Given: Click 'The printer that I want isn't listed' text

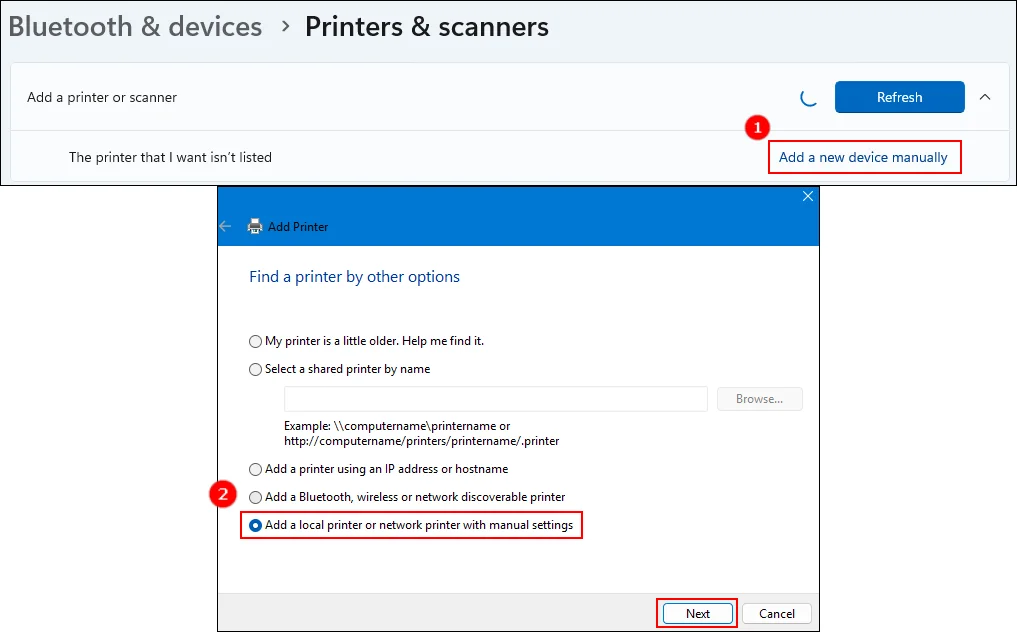Looking at the screenshot, I should [171, 157].
